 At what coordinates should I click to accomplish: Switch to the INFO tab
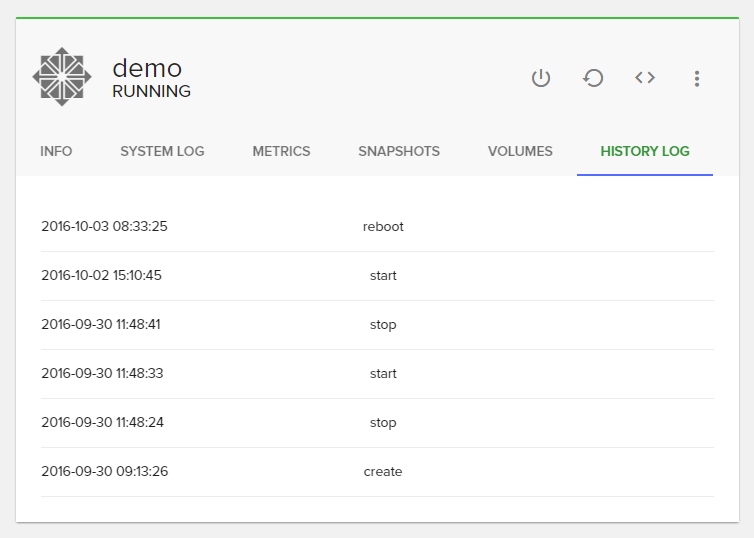click(x=56, y=151)
